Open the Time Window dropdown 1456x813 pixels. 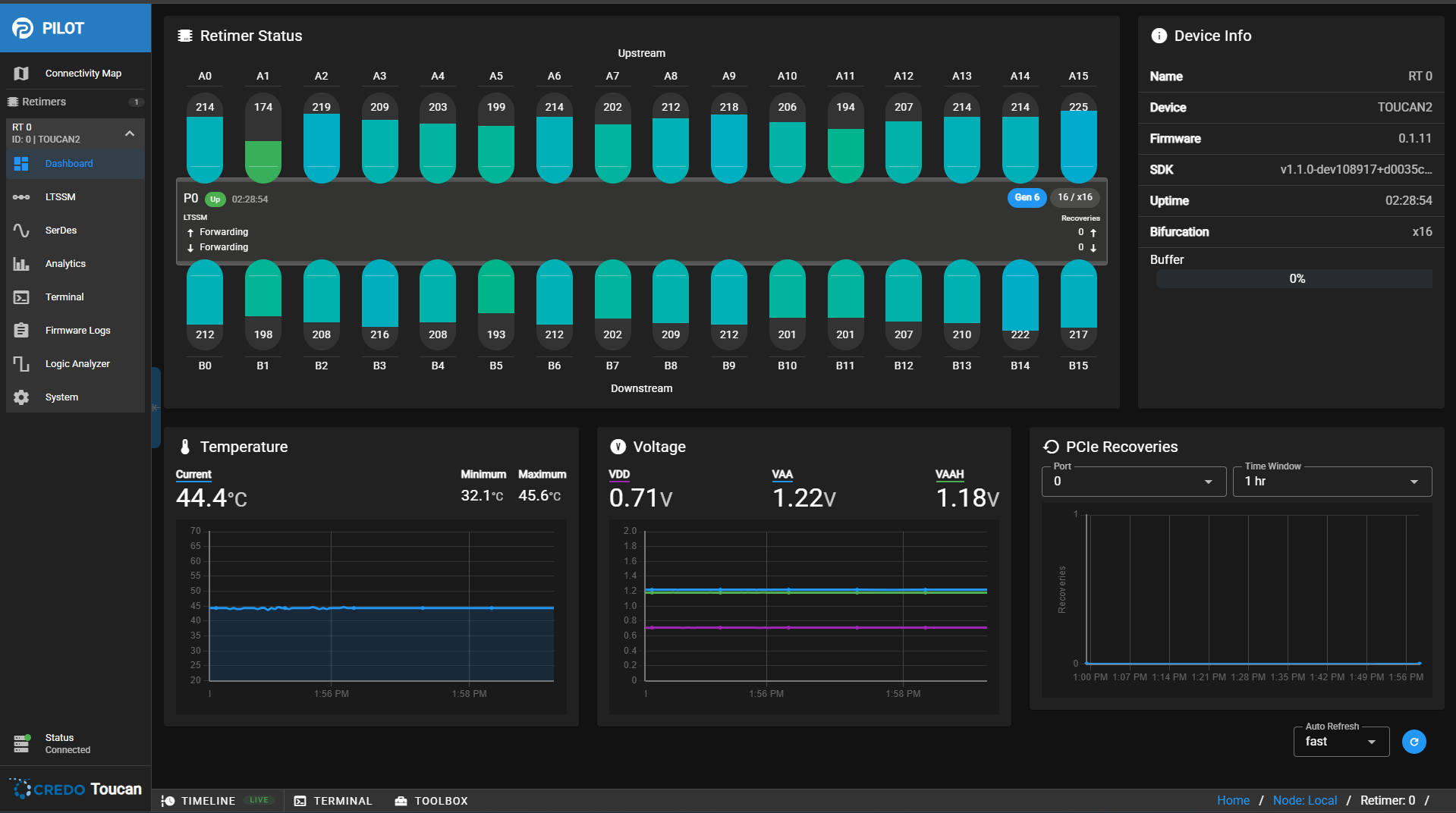[x=1332, y=482]
